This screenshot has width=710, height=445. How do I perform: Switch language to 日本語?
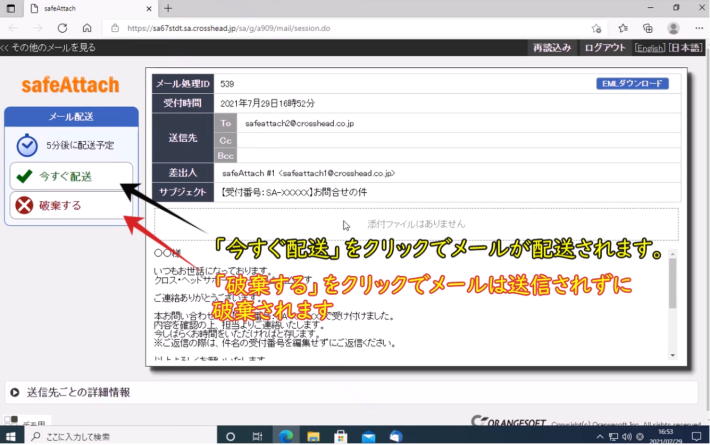[685, 48]
